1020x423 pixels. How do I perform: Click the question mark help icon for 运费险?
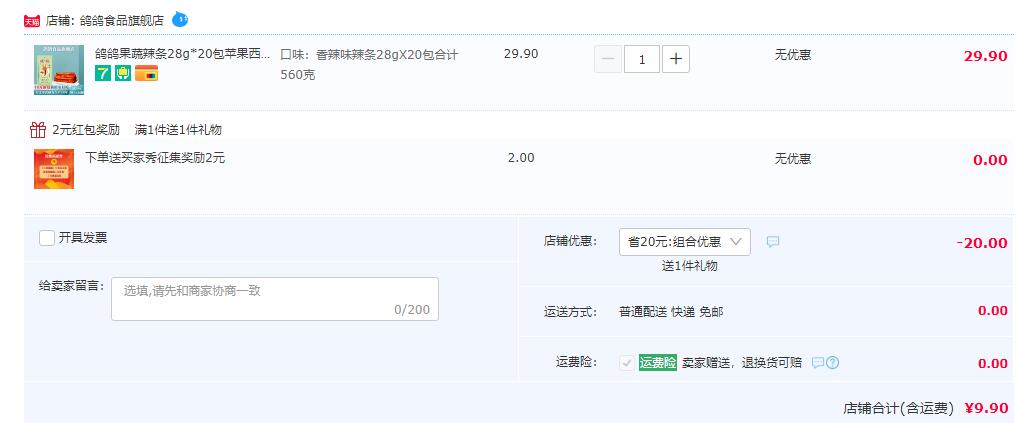click(832, 362)
